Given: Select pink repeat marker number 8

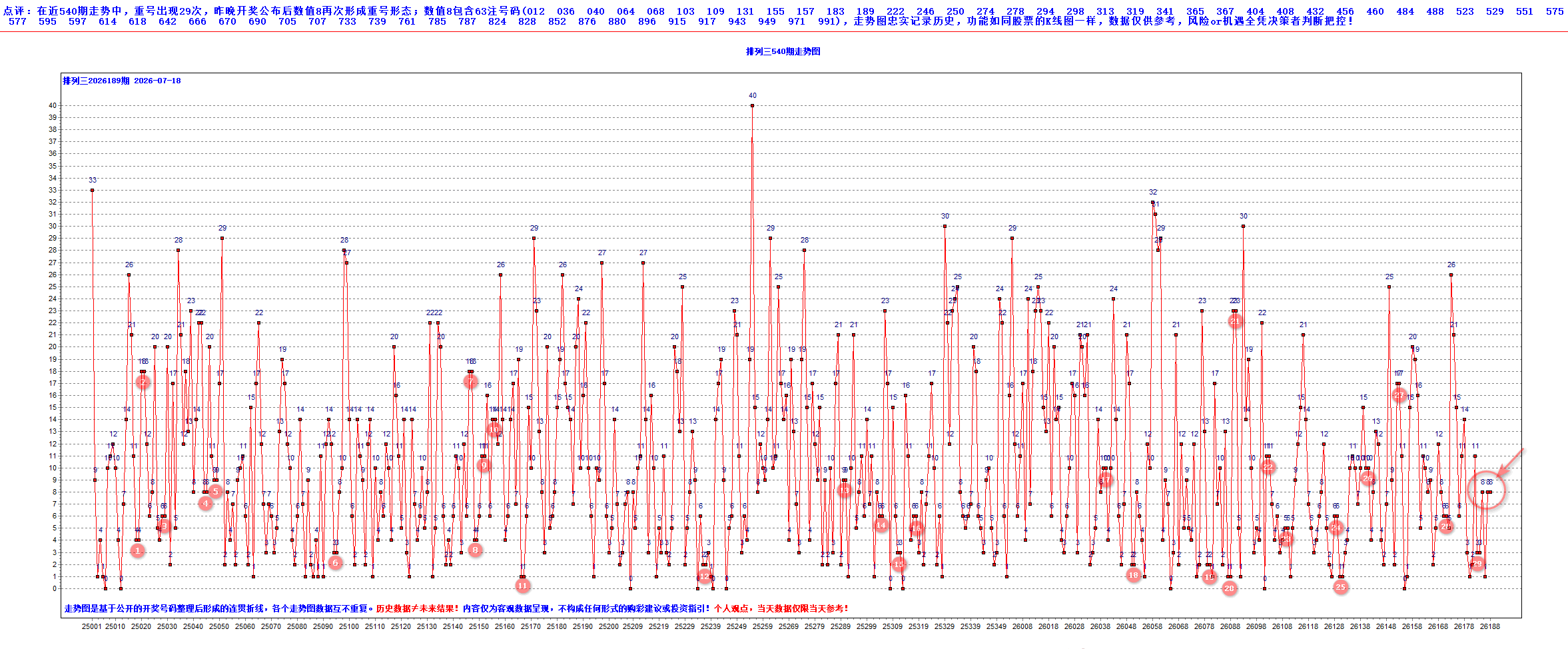Looking at the screenshot, I should (475, 550).
